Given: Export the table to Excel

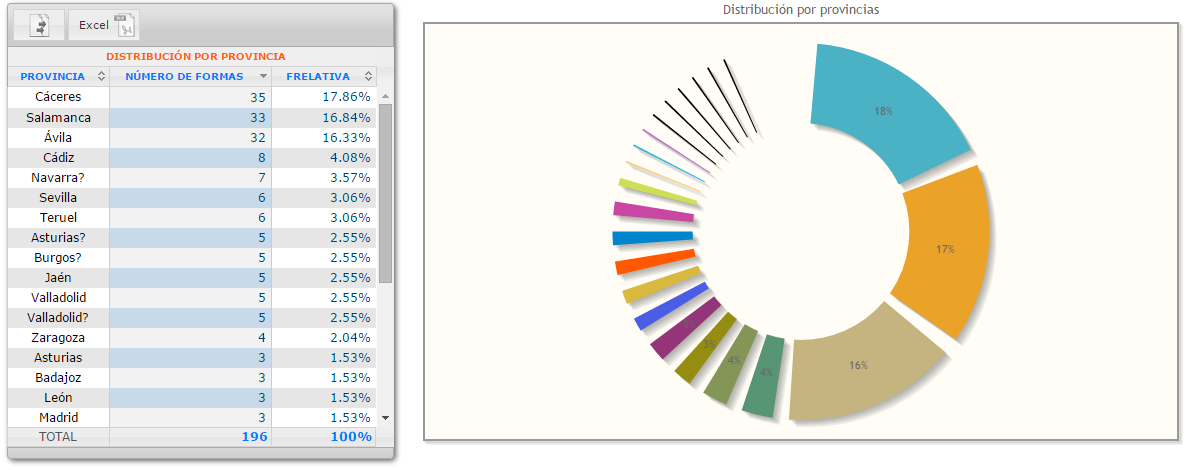Looking at the screenshot, I should click(94, 25).
